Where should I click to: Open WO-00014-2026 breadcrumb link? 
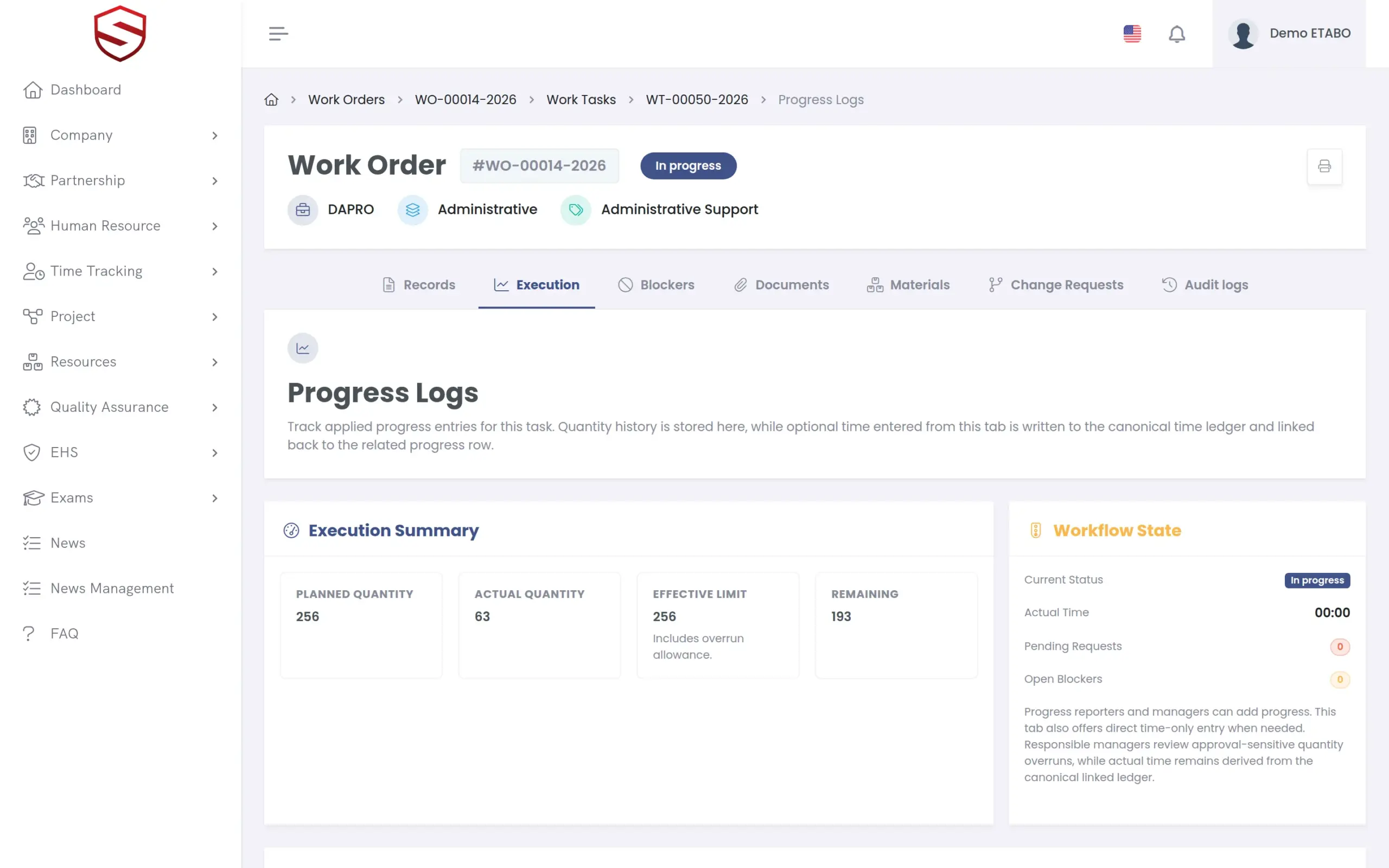pyautogui.click(x=466, y=100)
